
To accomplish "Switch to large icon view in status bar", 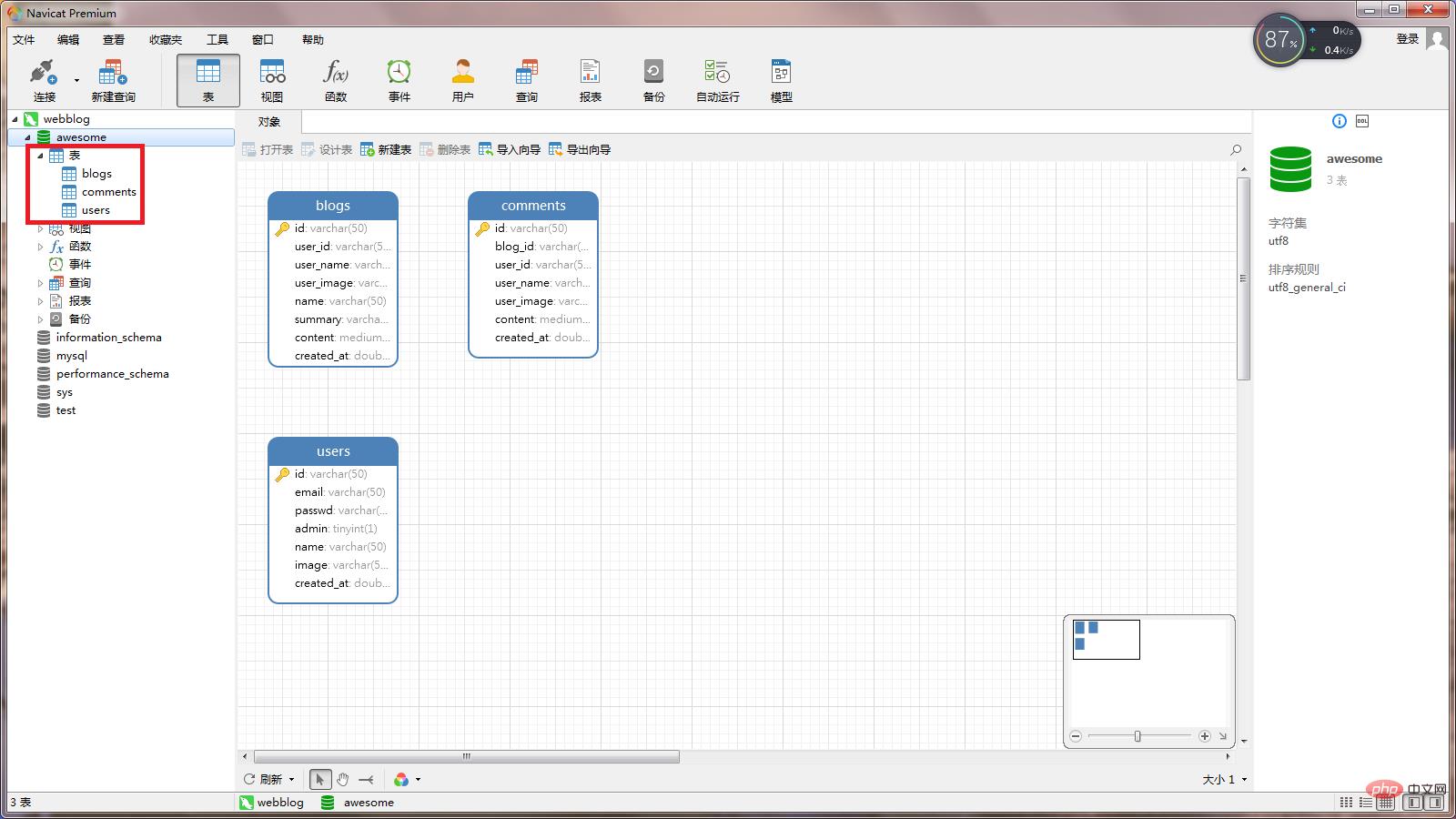I will tap(1346, 803).
